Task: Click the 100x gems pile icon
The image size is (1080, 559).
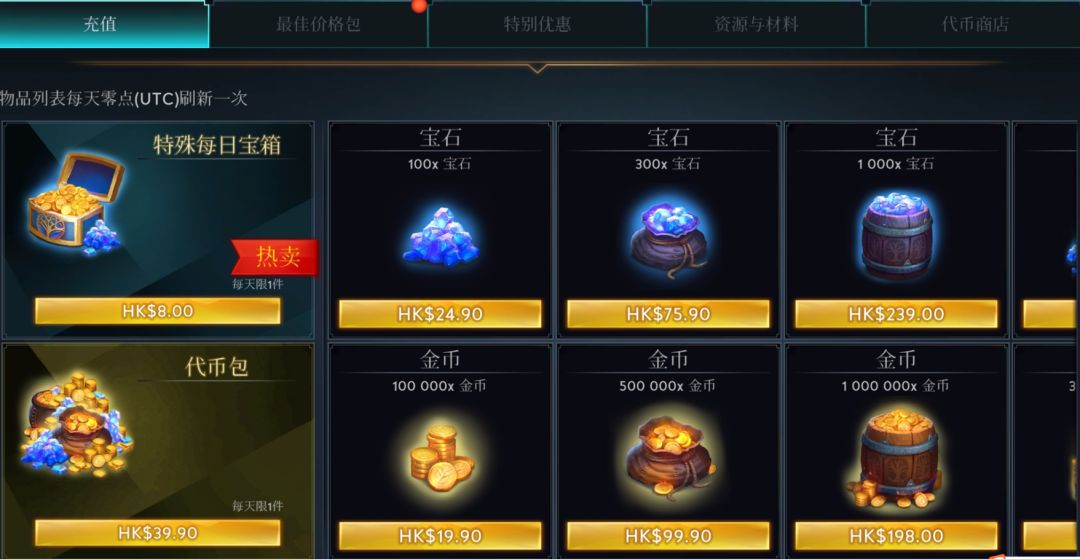Action: 441,235
